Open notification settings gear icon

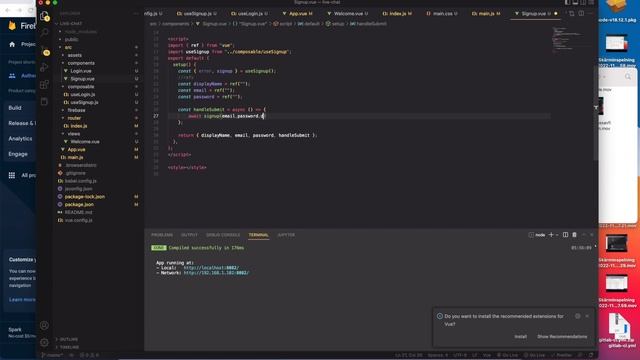point(578,316)
